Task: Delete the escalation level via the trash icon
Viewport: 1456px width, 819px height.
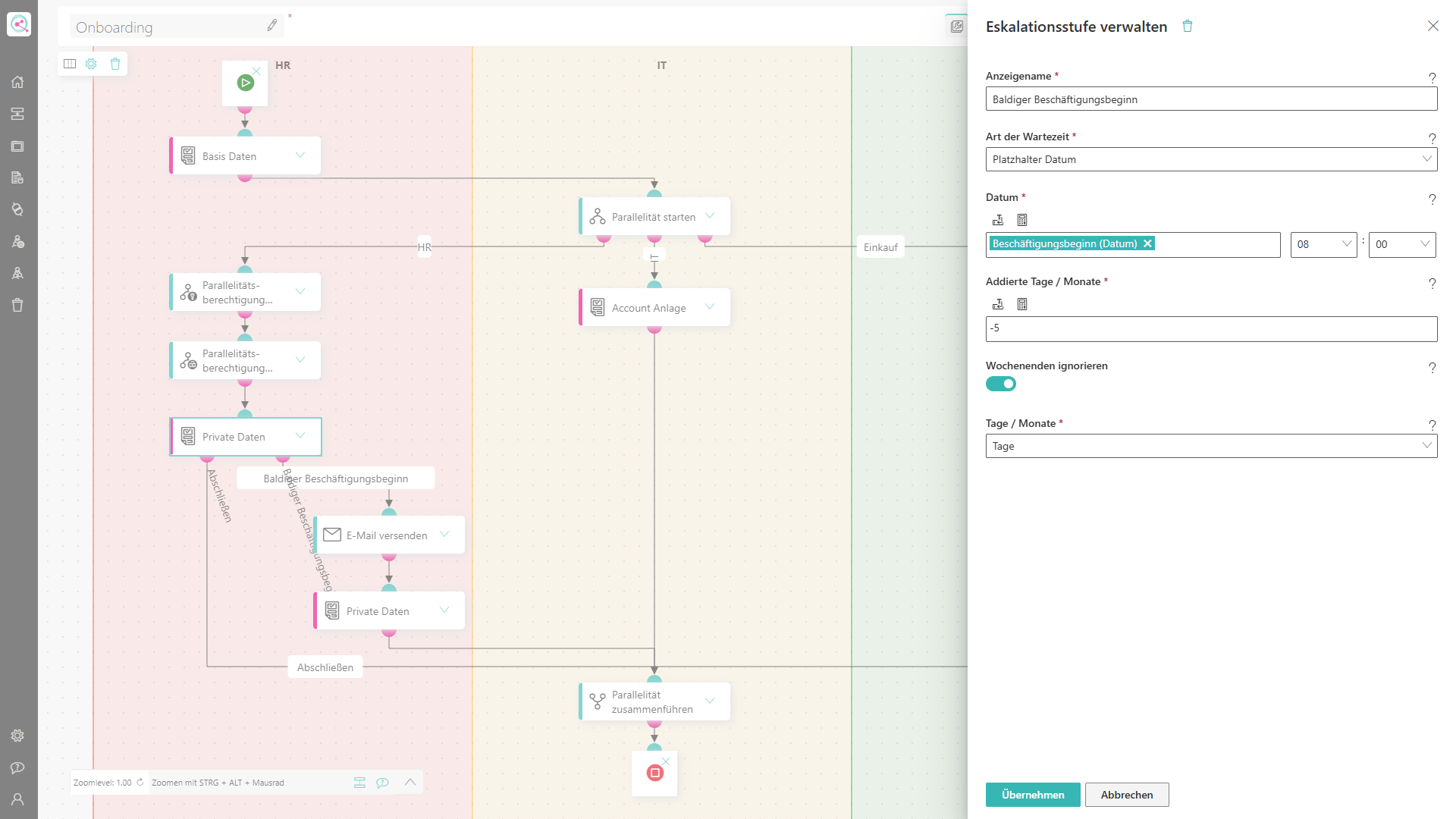Action: [x=1188, y=27]
